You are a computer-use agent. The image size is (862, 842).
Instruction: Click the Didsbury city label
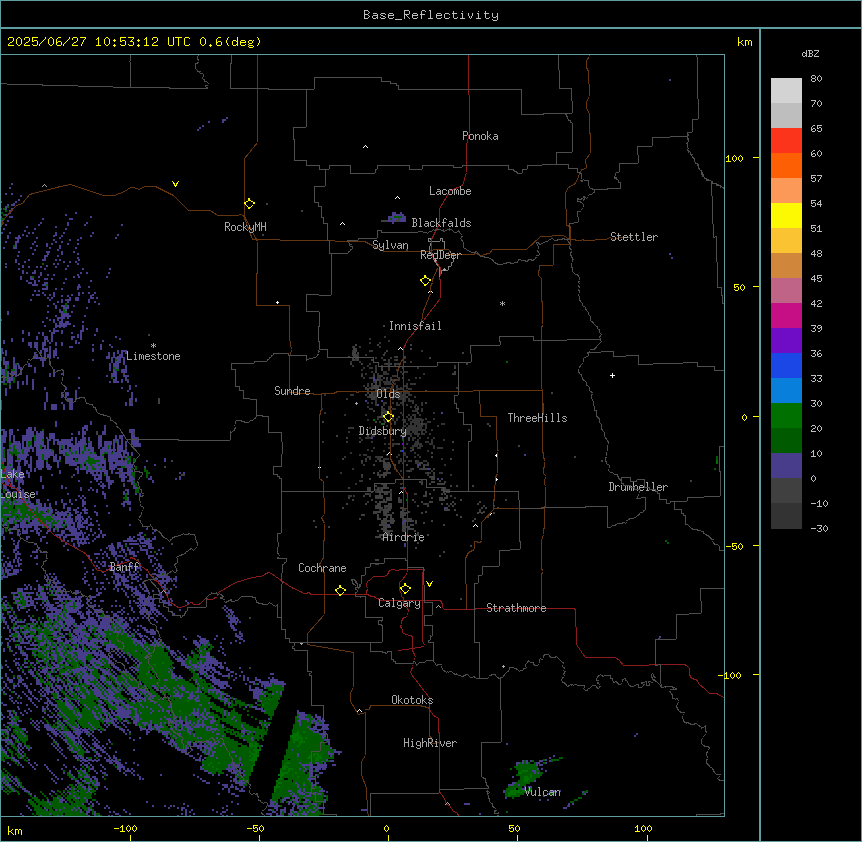382,431
